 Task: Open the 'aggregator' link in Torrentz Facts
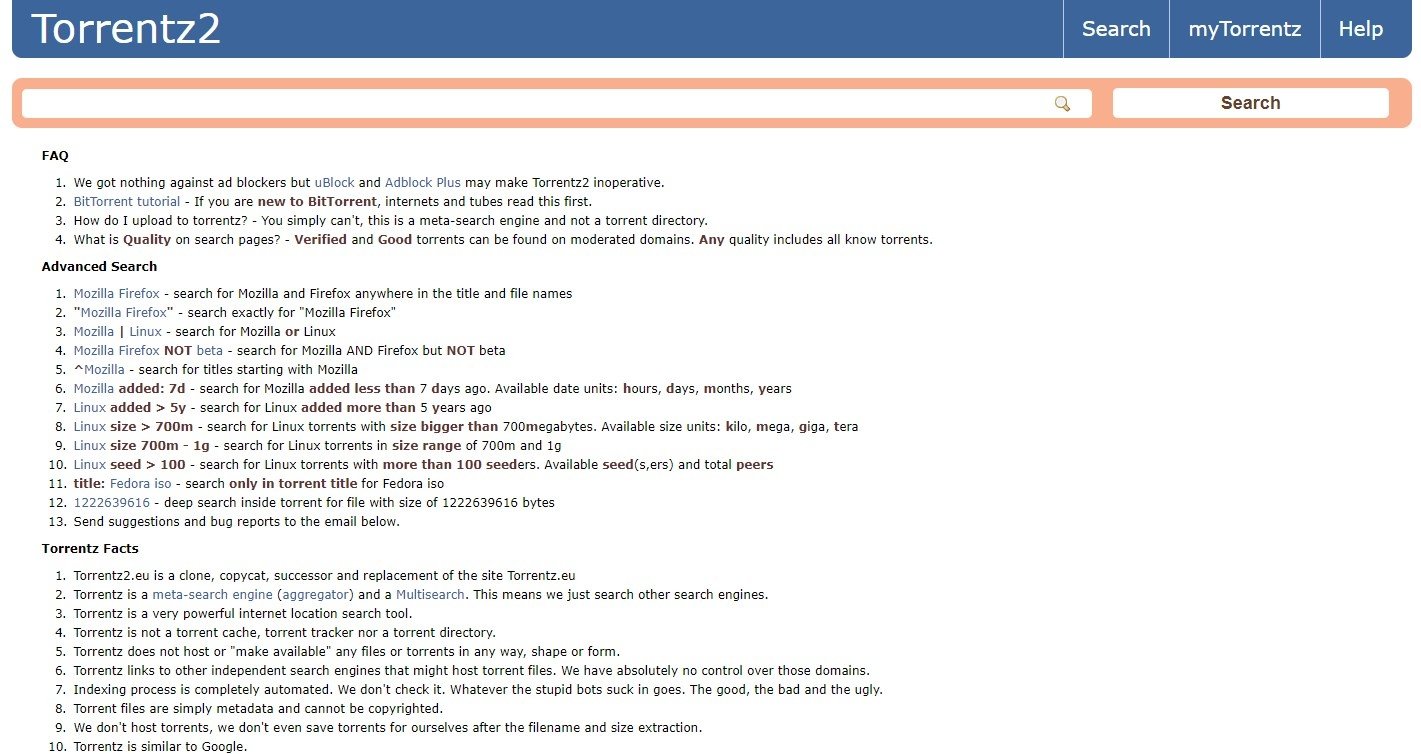tap(315, 595)
